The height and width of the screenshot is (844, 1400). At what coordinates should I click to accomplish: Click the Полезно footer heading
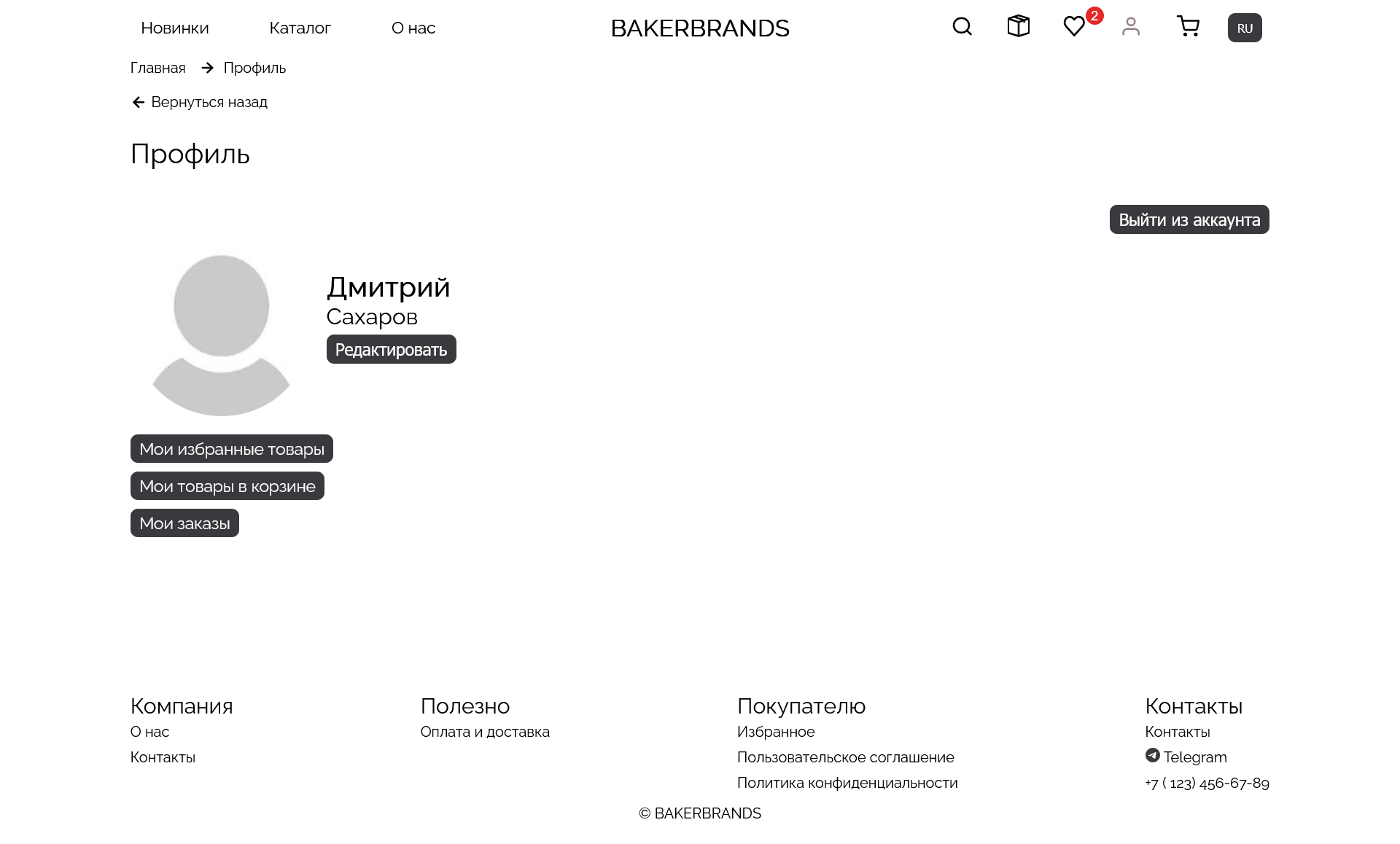[465, 706]
